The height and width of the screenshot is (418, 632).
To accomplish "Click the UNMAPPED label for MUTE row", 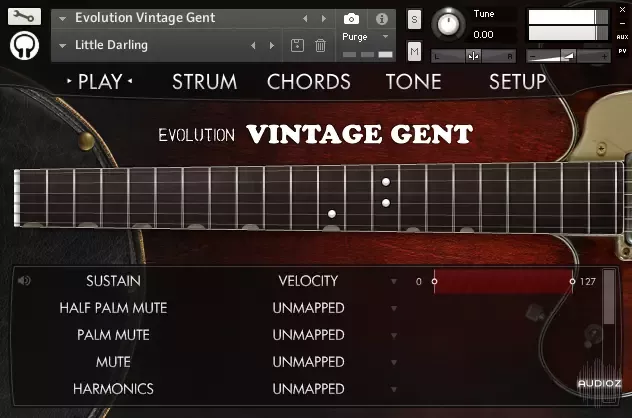I will (x=308, y=362).
